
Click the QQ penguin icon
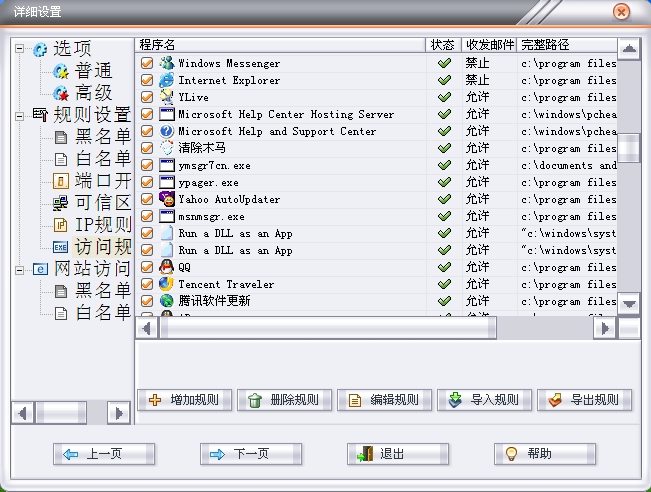coord(166,267)
